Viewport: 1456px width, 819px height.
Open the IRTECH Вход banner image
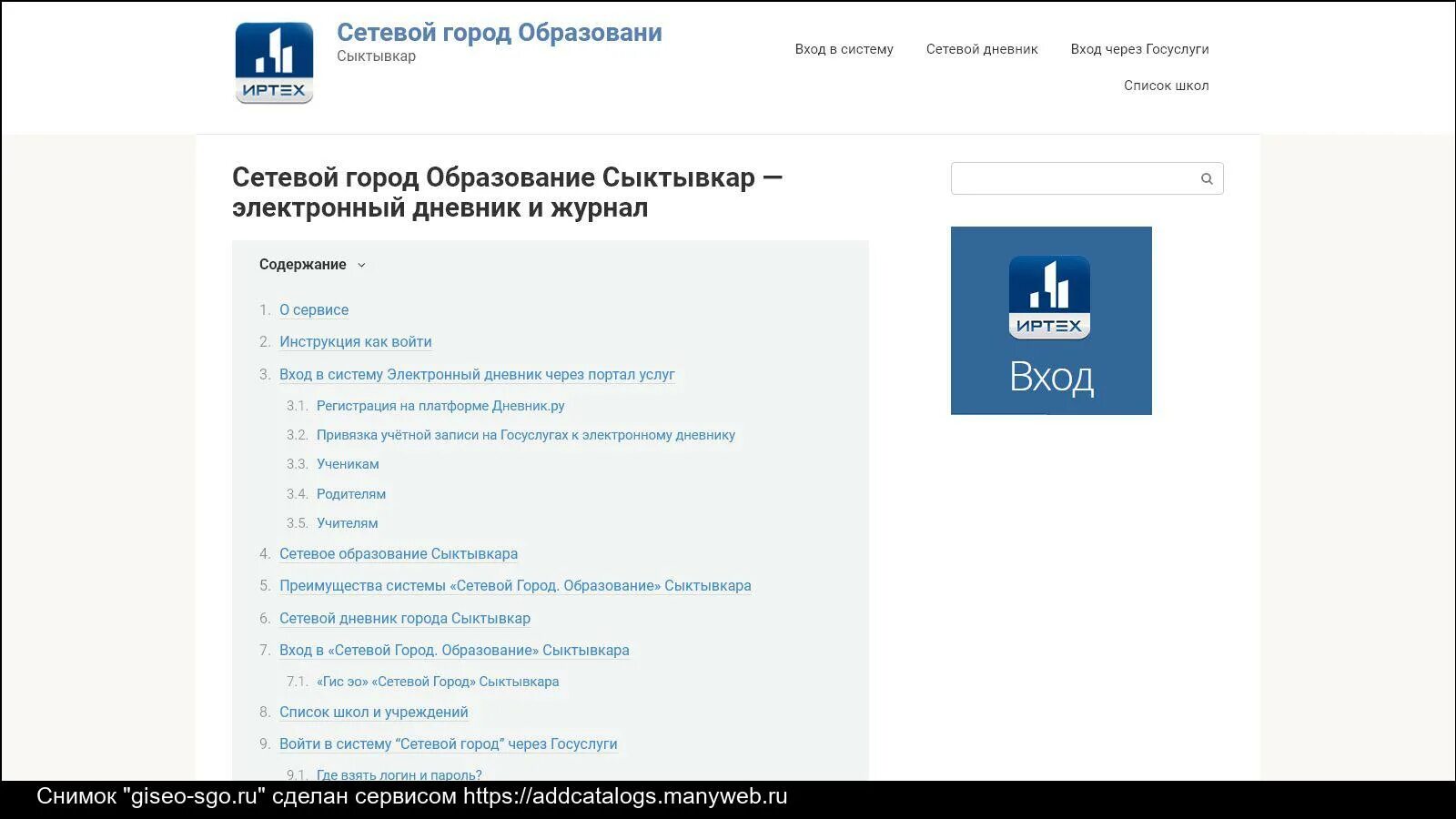[x=1051, y=320]
